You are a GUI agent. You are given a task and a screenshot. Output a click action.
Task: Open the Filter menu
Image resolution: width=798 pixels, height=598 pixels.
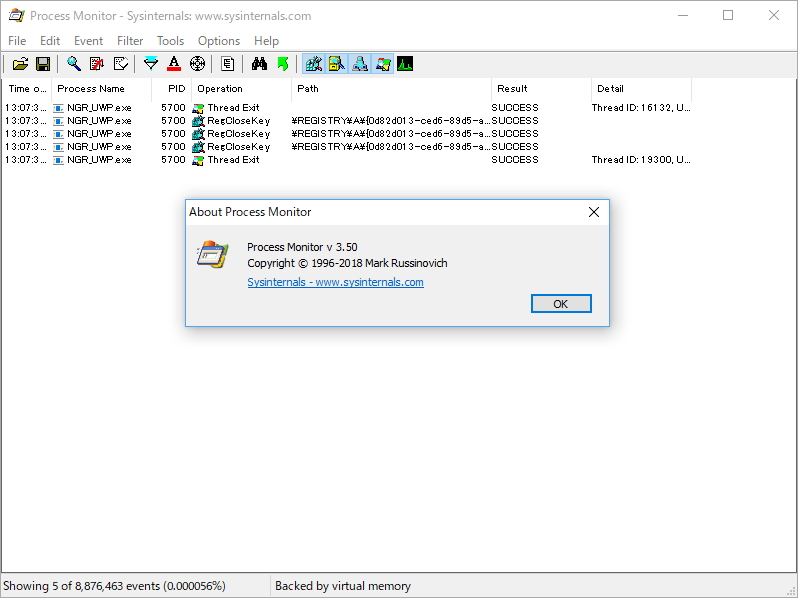tap(130, 41)
